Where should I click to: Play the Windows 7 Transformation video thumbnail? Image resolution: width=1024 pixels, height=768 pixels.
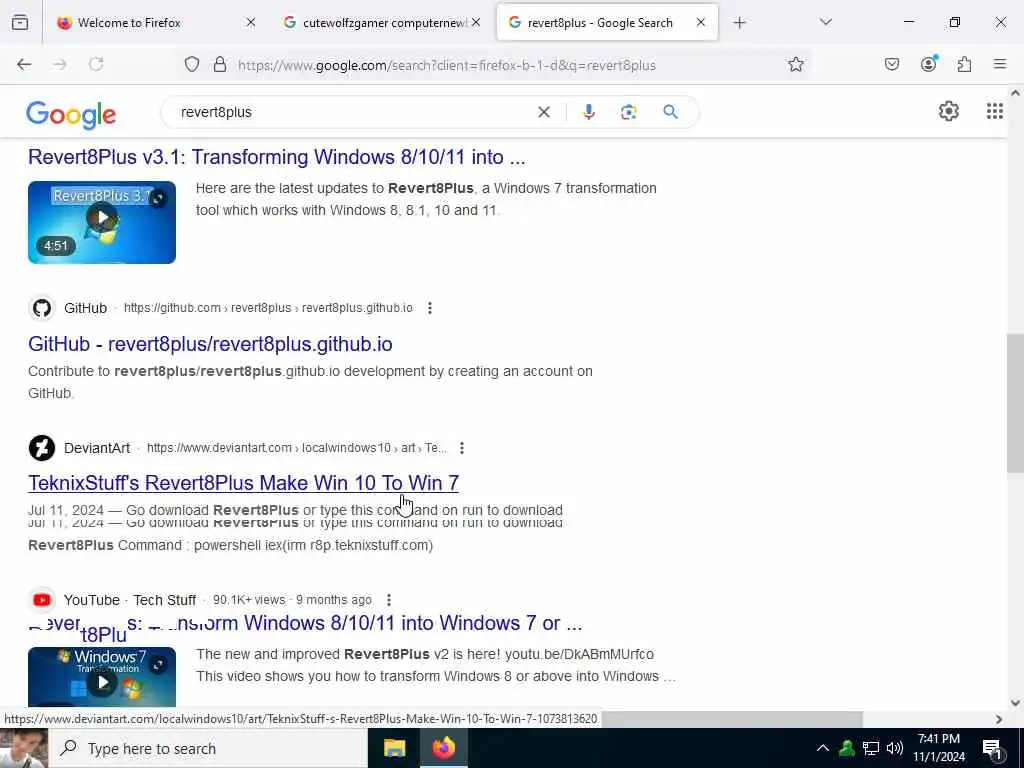point(102,677)
